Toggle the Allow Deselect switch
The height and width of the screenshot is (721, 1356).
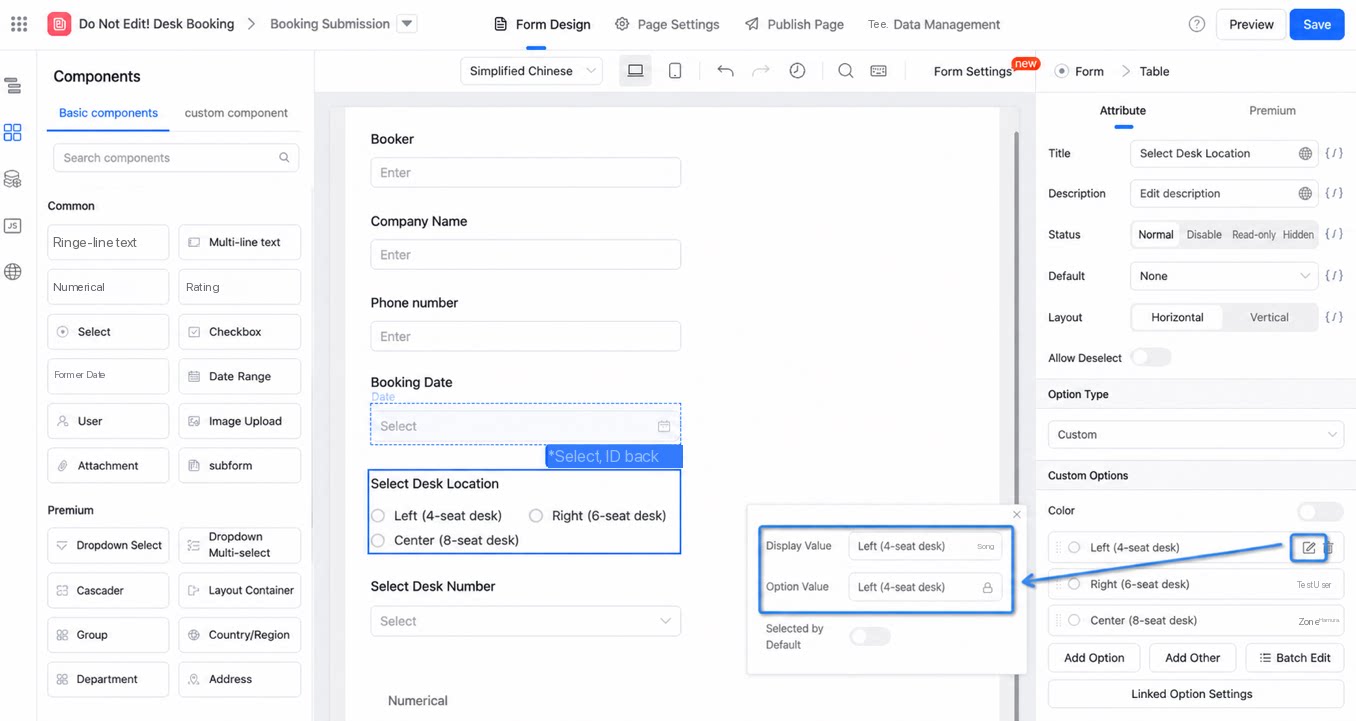tap(1151, 358)
